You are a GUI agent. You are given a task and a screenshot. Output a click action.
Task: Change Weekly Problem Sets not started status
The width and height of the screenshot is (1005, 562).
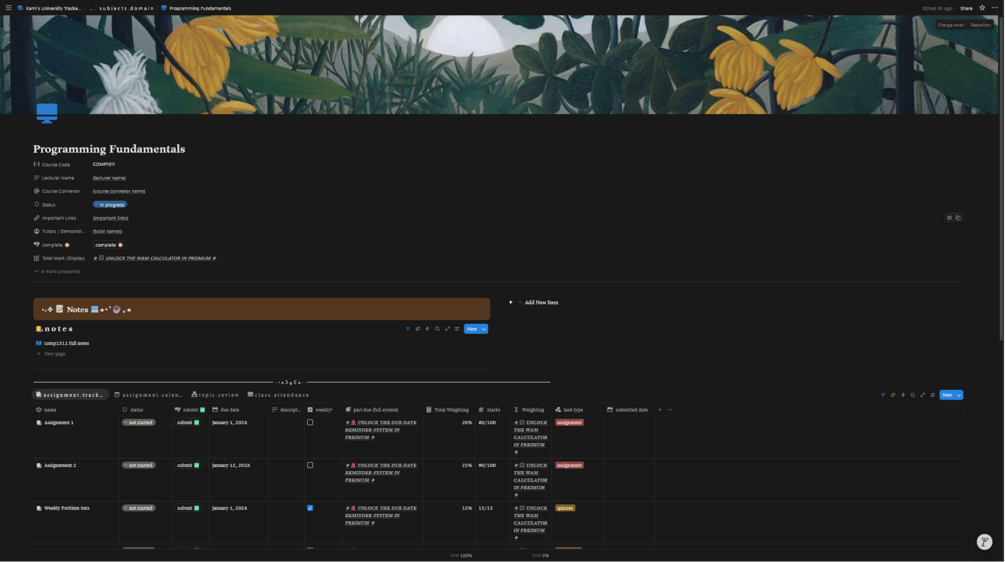(138, 508)
